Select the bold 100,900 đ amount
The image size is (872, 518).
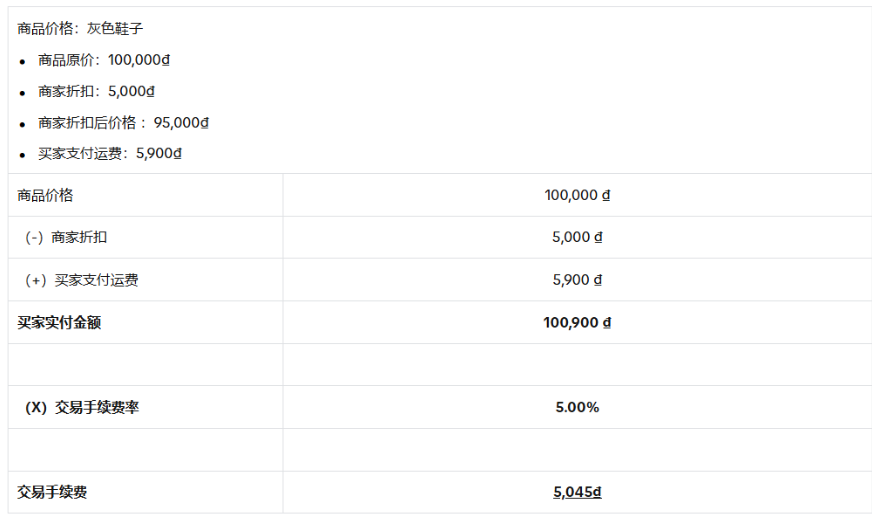tap(577, 323)
